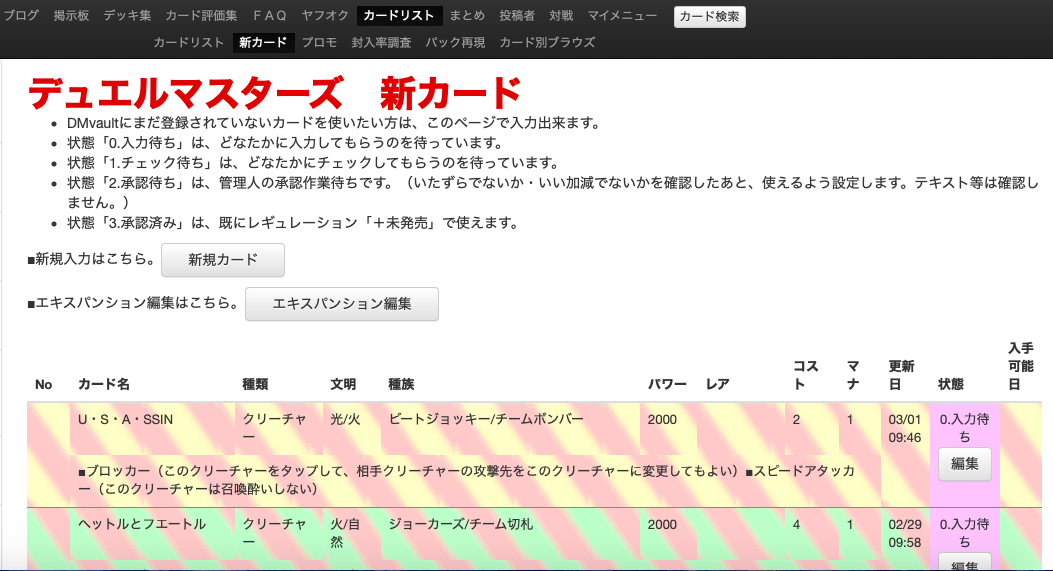Click 編集 button in ヘットルとフエートル row
The image size is (1053, 571).
pyautogui.click(x=964, y=563)
